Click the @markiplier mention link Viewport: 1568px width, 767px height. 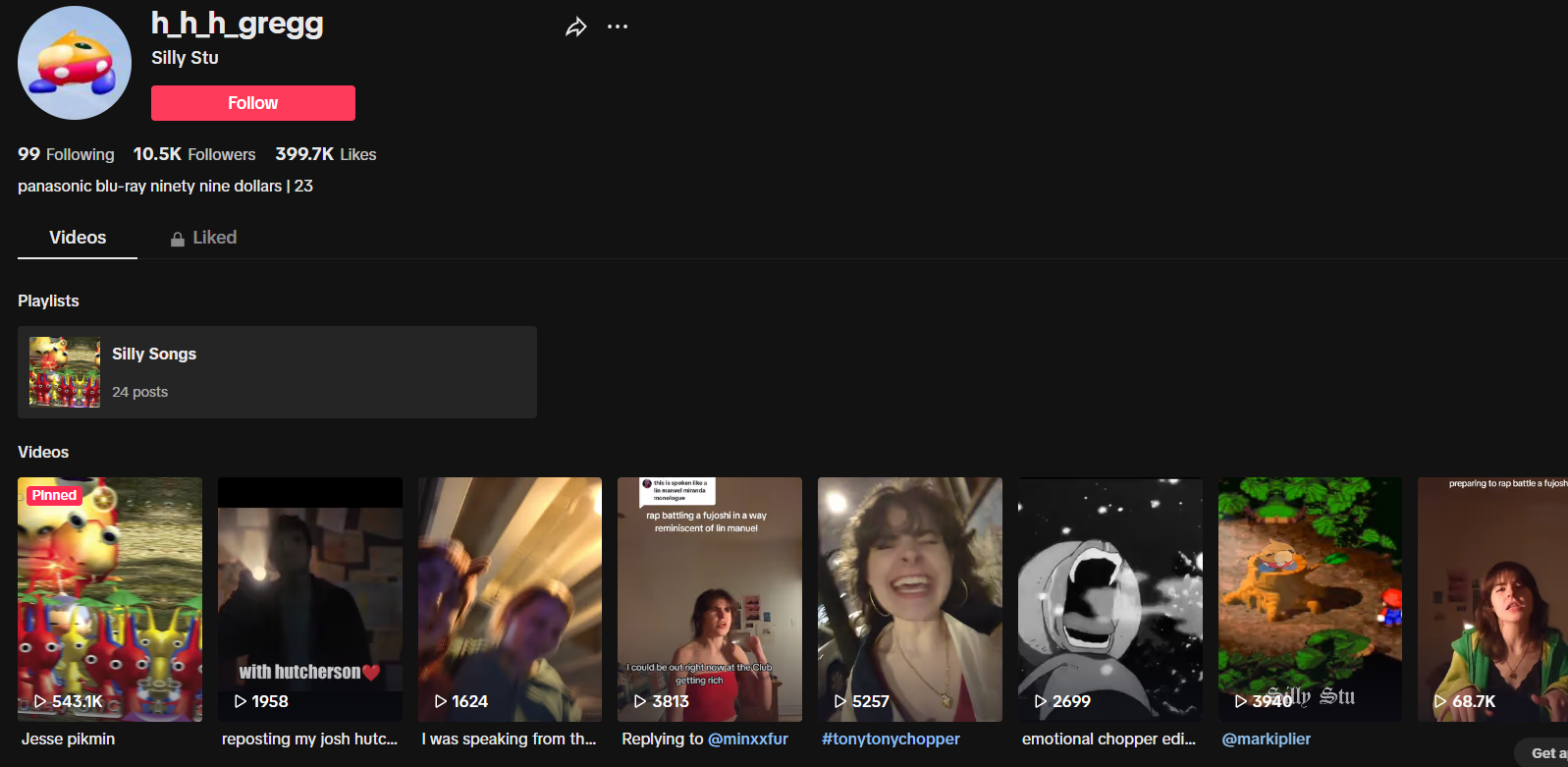(1267, 739)
